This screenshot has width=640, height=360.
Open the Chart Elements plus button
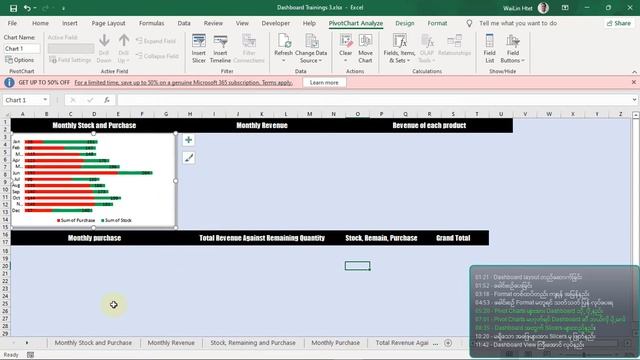pos(189,140)
